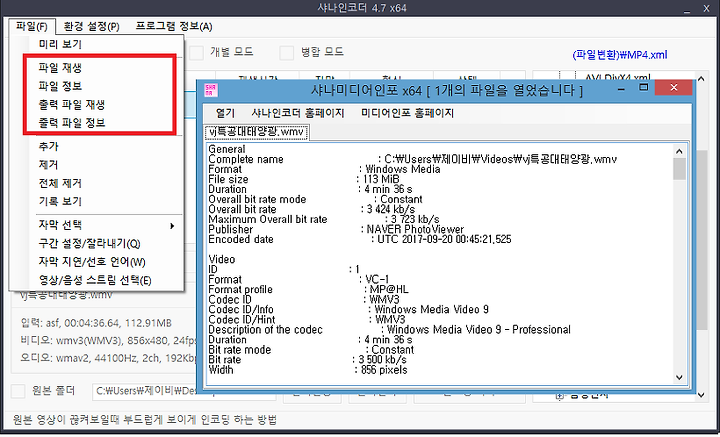Click media info scrollbar up arrow
This screenshot has width=720, height=437.
[x=680, y=151]
